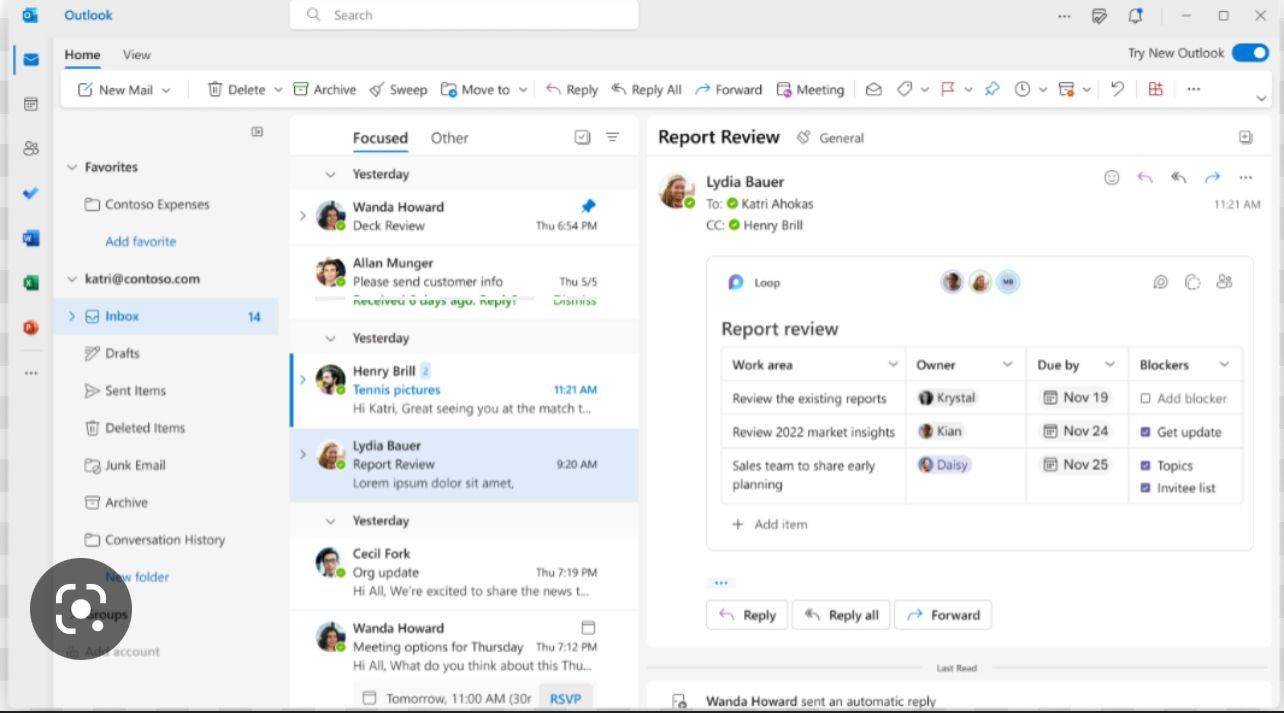Viewport: 1284px width, 713px height.
Task: Open the People icon in left rail
Action: 31,149
